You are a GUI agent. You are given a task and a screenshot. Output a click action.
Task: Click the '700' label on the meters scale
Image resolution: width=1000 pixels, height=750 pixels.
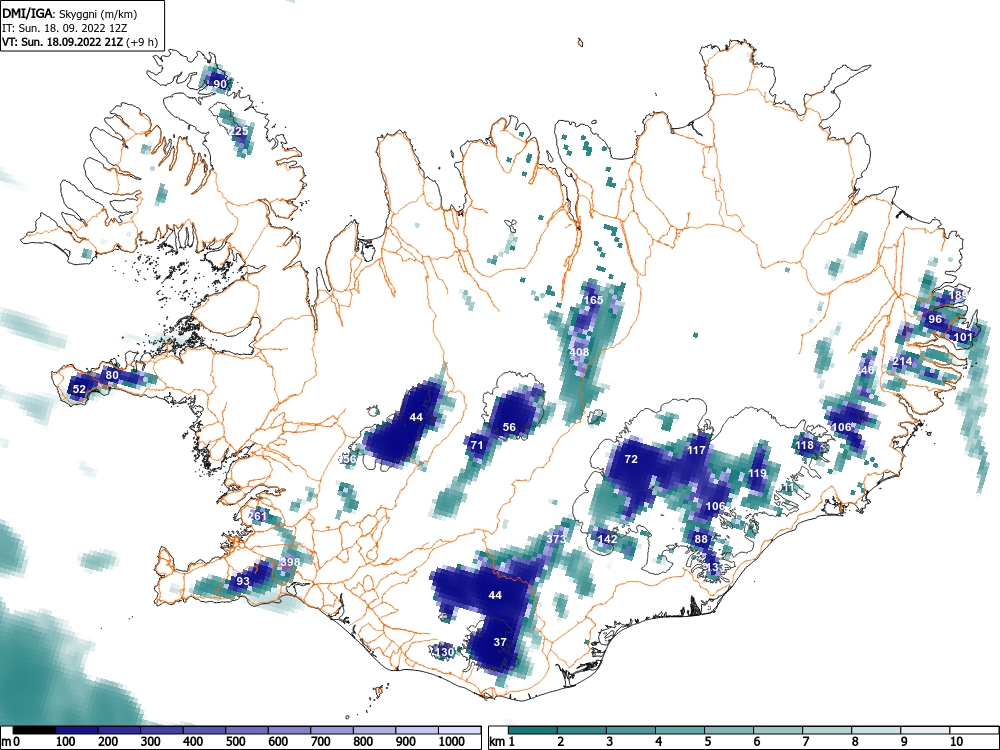tap(320, 742)
